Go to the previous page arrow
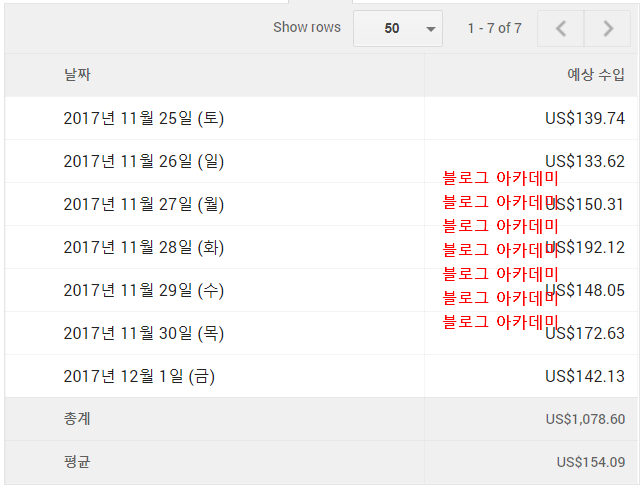 561,29
